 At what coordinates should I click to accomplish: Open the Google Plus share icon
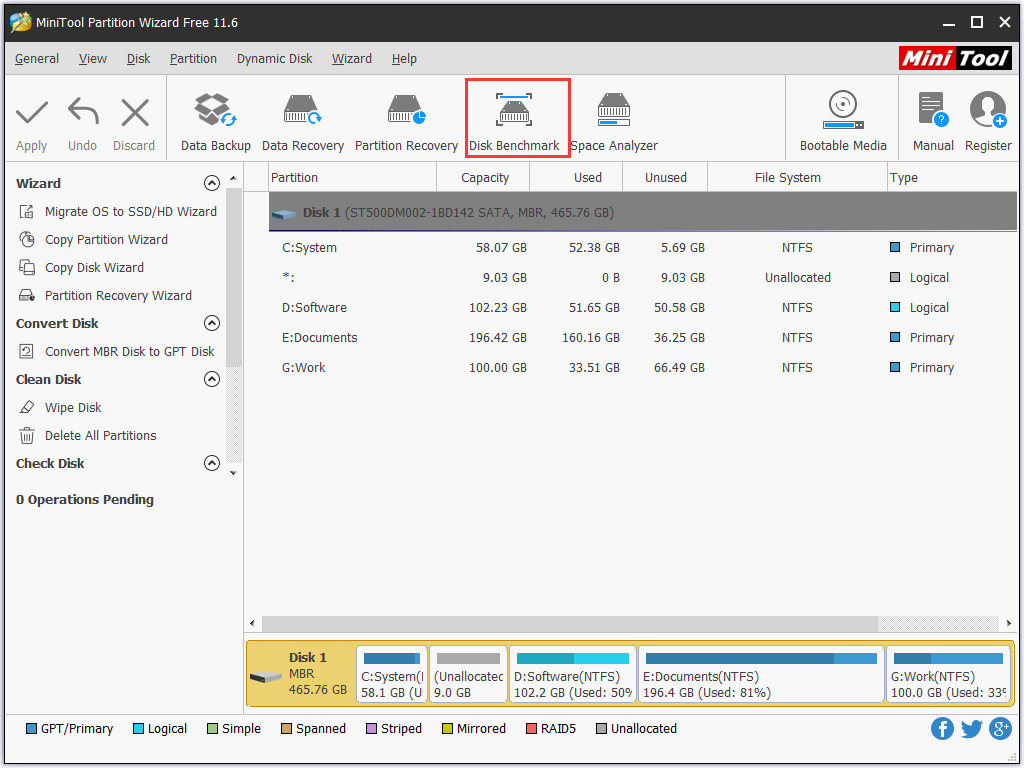[x=1000, y=728]
